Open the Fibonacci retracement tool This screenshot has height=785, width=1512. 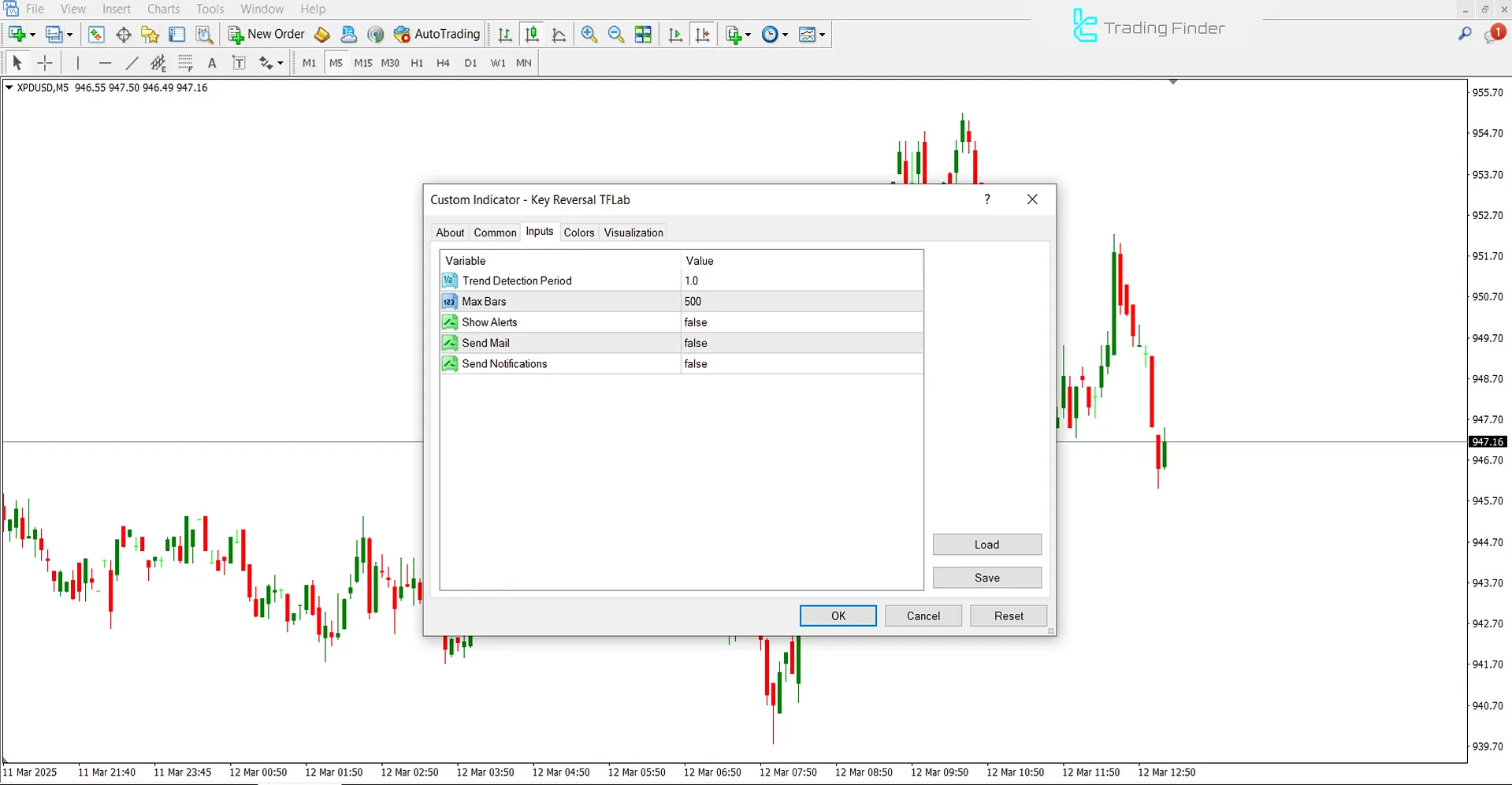tap(186, 63)
